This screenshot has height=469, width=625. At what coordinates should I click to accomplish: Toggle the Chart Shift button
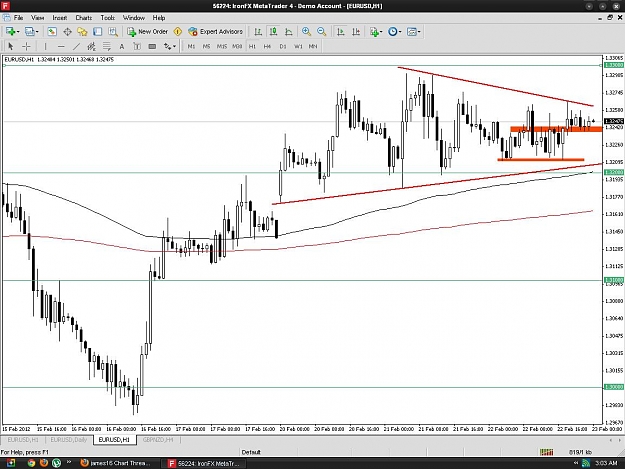tap(356, 31)
